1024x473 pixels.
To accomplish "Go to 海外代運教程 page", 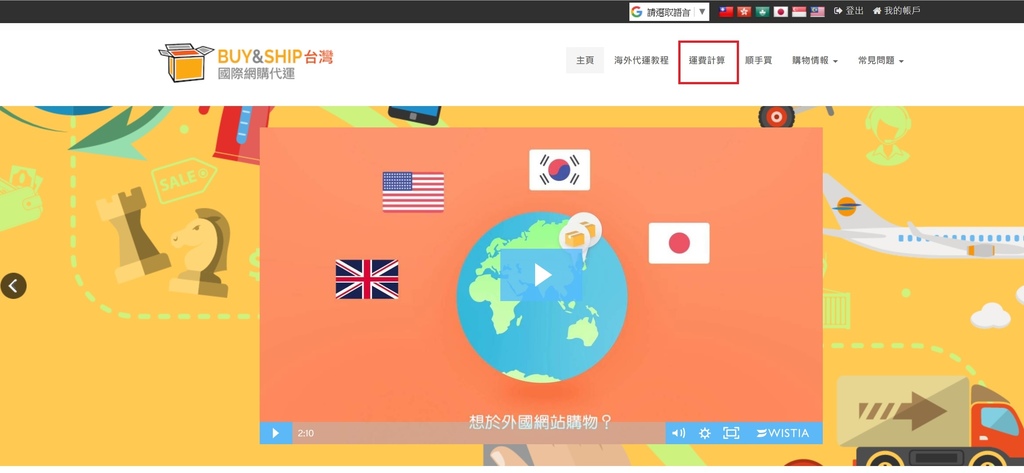I will pos(641,61).
